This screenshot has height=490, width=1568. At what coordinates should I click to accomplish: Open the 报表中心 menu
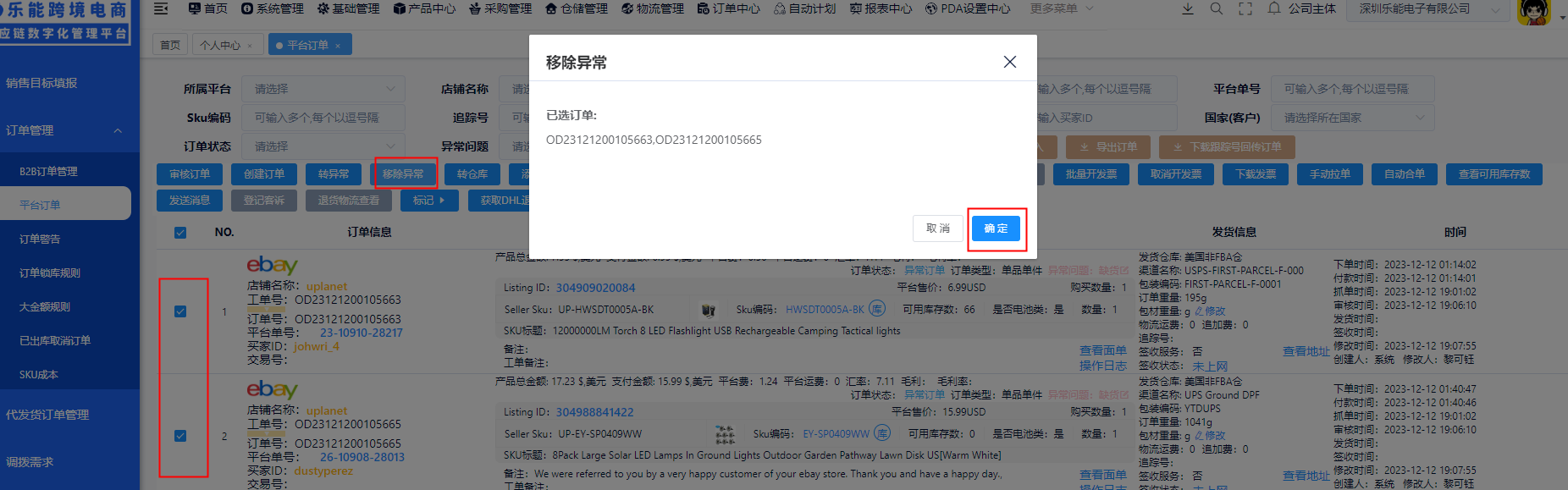click(881, 8)
